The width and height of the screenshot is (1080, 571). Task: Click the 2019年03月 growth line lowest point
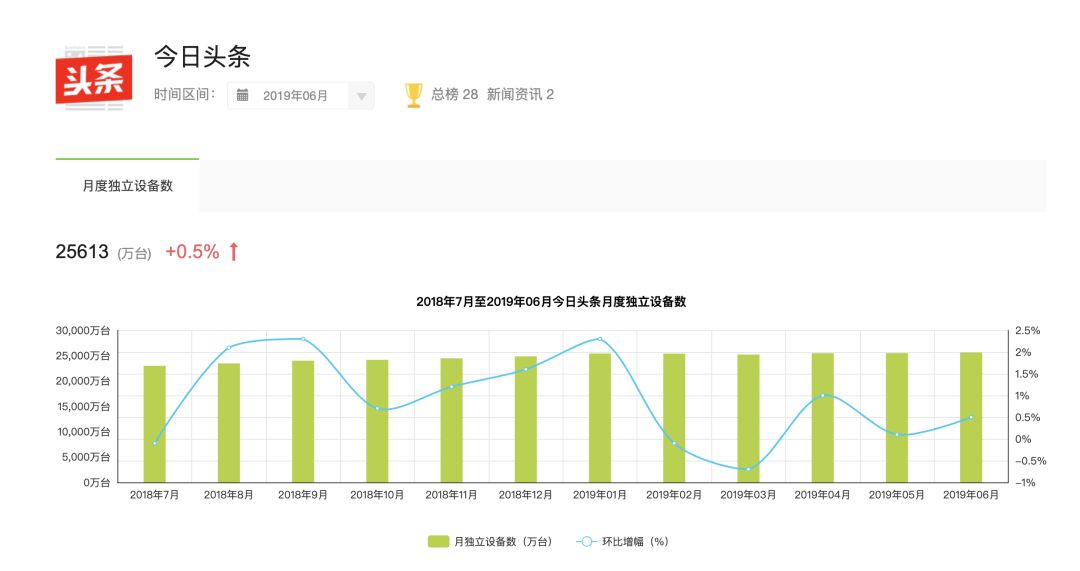pyautogui.click(x=748, y=469)
